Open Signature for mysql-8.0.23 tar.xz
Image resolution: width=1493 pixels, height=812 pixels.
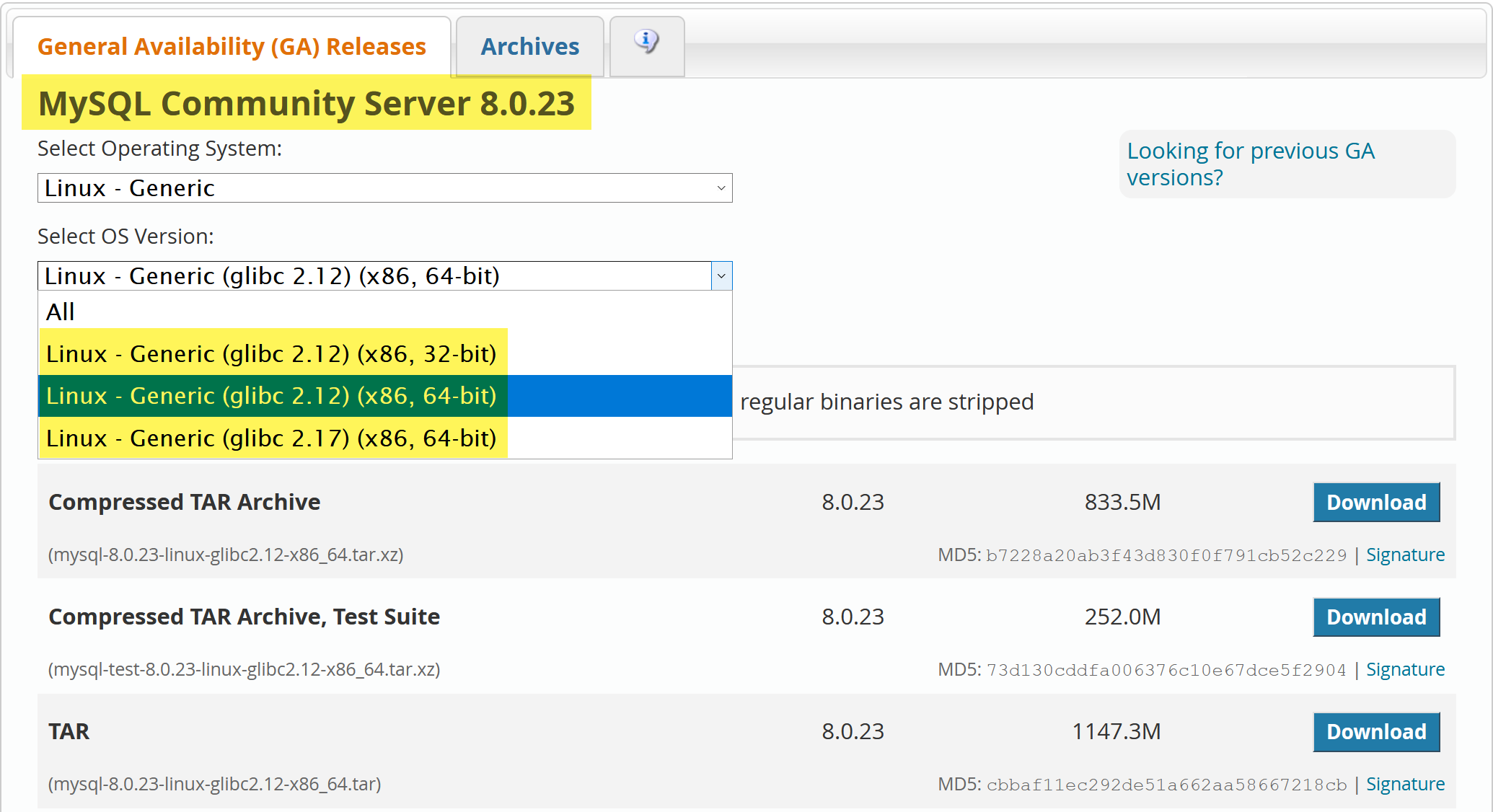pos(1404,555)
